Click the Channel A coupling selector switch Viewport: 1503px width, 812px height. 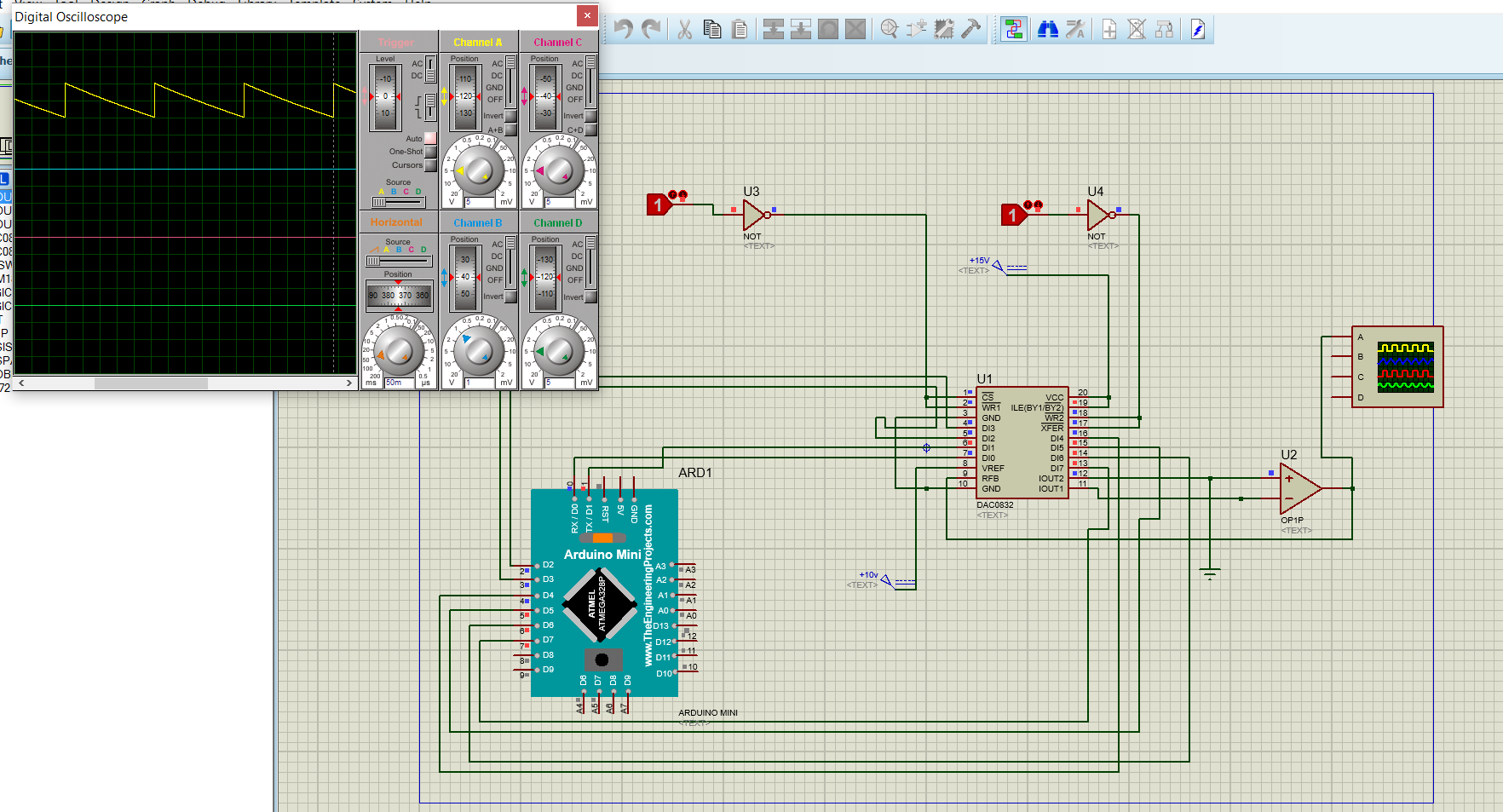(x=511, y=81)
